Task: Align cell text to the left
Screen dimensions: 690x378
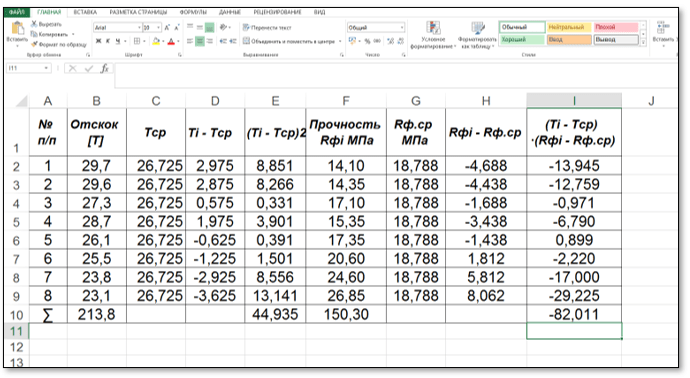Action: [x=190, y=41]
